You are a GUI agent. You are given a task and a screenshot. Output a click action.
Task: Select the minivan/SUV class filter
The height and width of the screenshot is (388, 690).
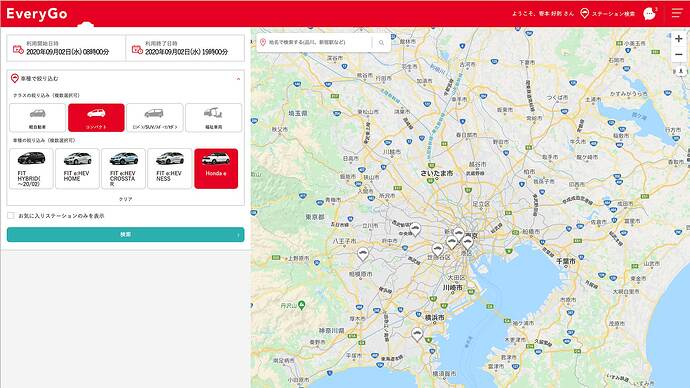pos(155,117)
